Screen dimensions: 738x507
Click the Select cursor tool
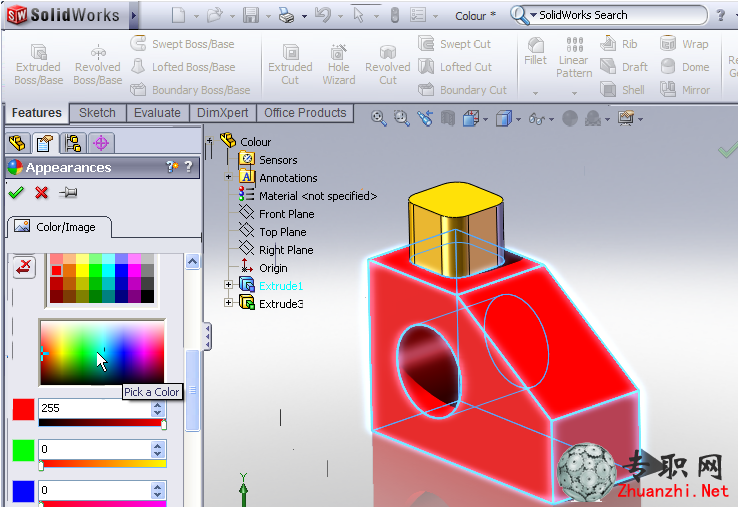[359, 16]
